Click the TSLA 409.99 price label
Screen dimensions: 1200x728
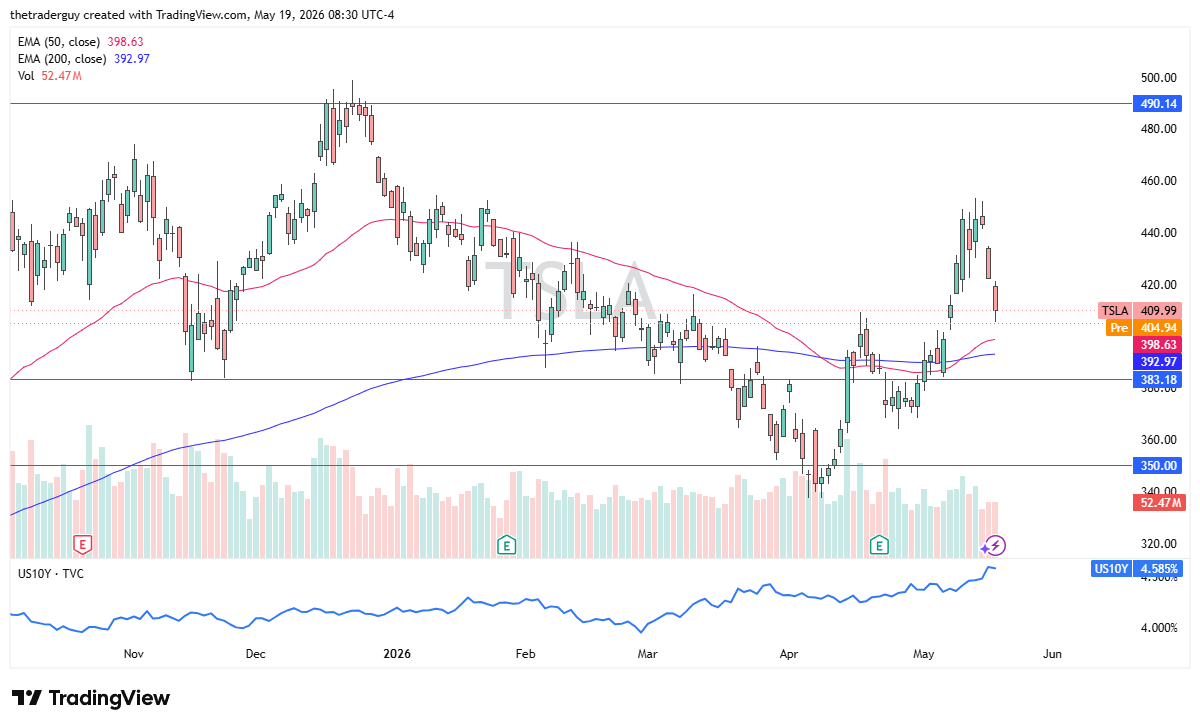click(x=1141, y=310)
